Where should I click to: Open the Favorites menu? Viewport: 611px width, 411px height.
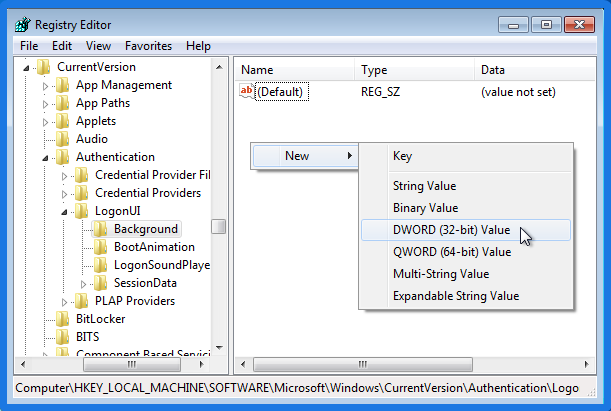point(148,46)
